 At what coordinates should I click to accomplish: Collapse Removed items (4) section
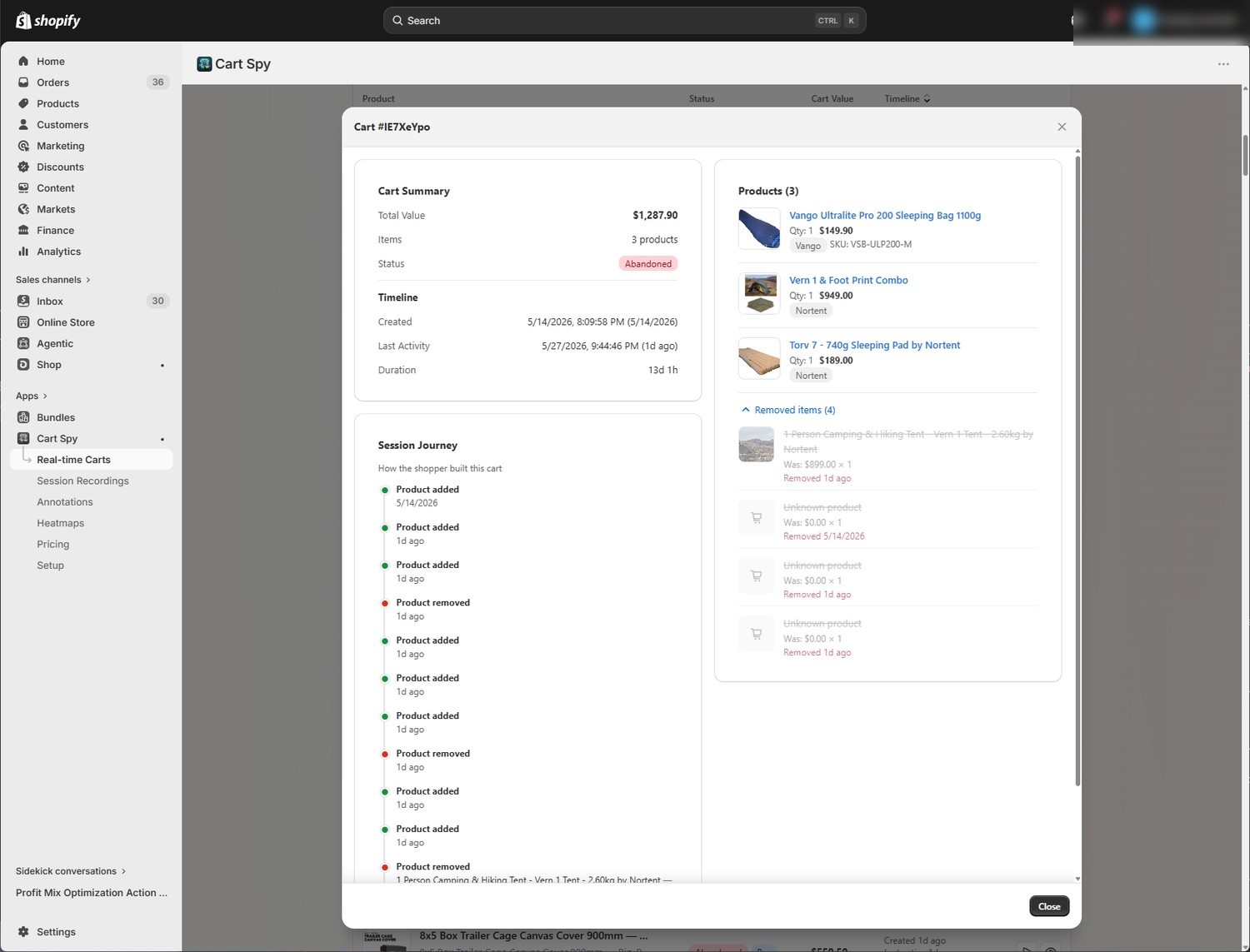(x=788, y=410)
